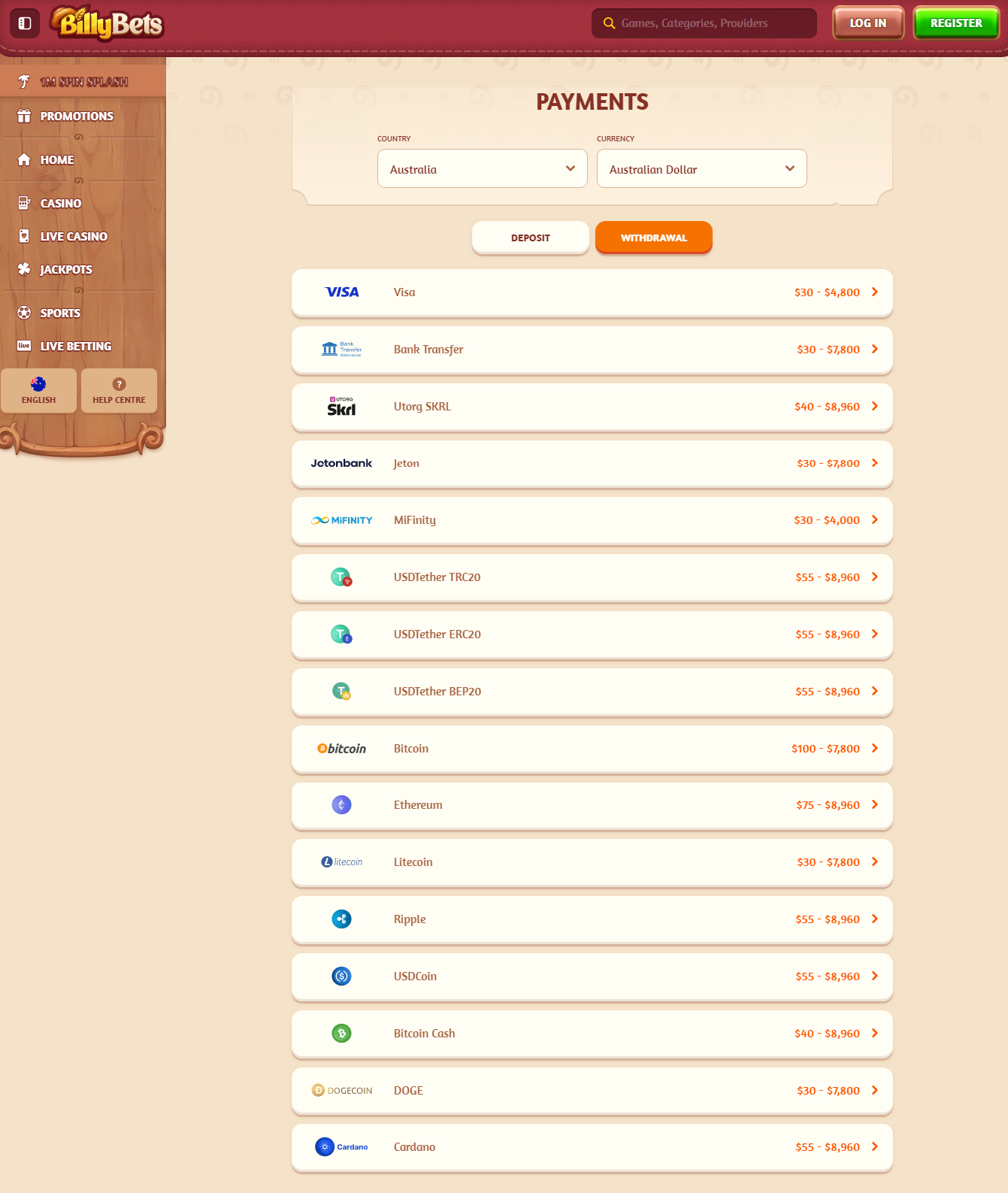Expand the Visa row chevron
1008x1193 pixels.
tap(875, 292)
